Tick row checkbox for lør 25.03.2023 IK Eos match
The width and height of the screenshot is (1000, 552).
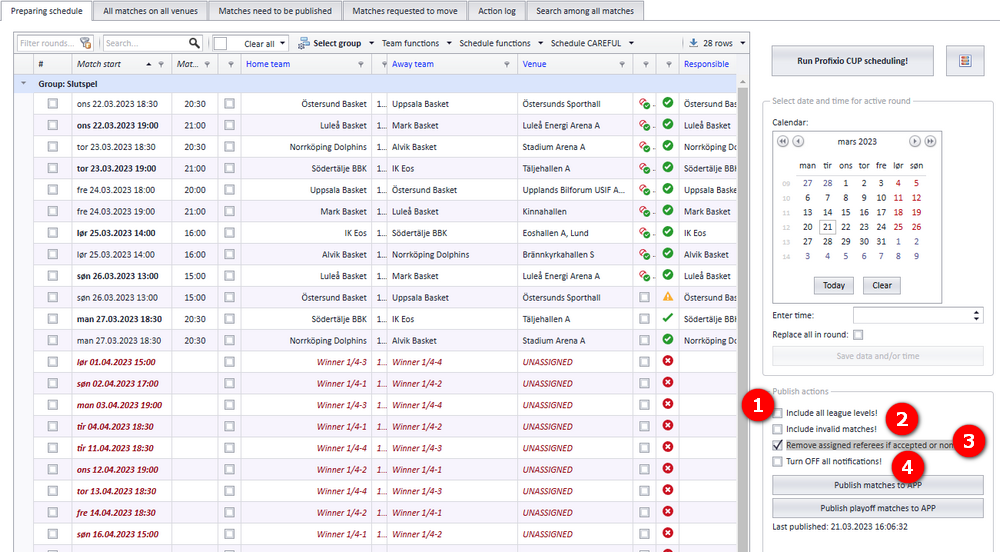[52, 233]
